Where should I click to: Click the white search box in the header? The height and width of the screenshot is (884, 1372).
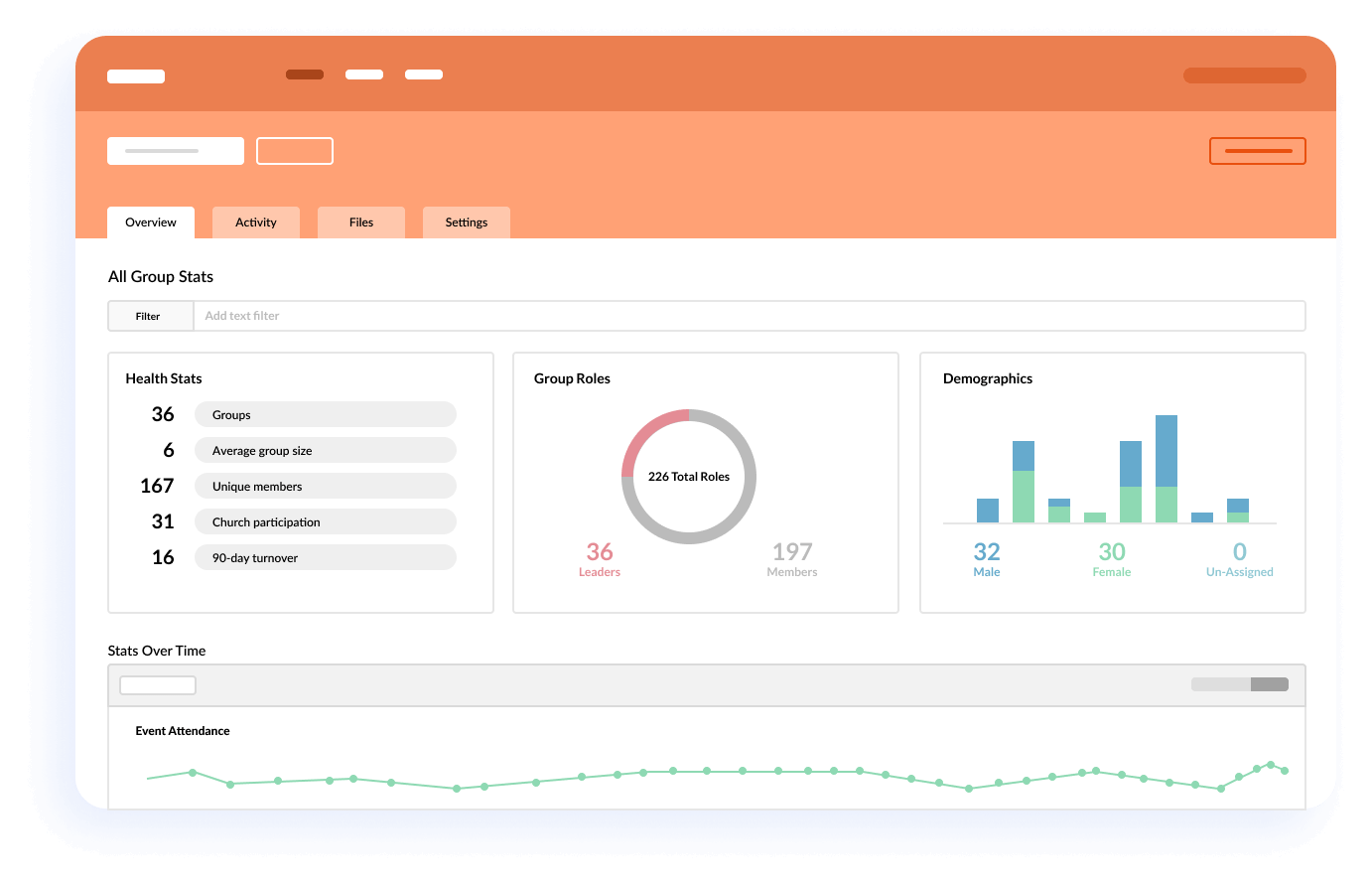click(x=176, y=151)
